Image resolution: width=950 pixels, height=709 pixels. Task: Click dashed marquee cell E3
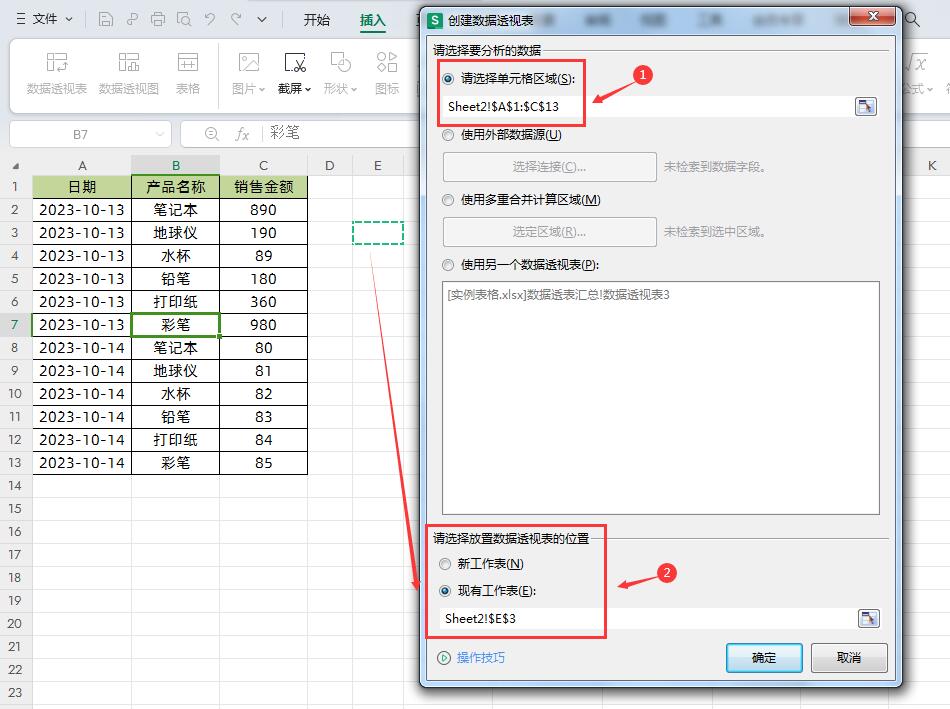[x=378, y=233]
